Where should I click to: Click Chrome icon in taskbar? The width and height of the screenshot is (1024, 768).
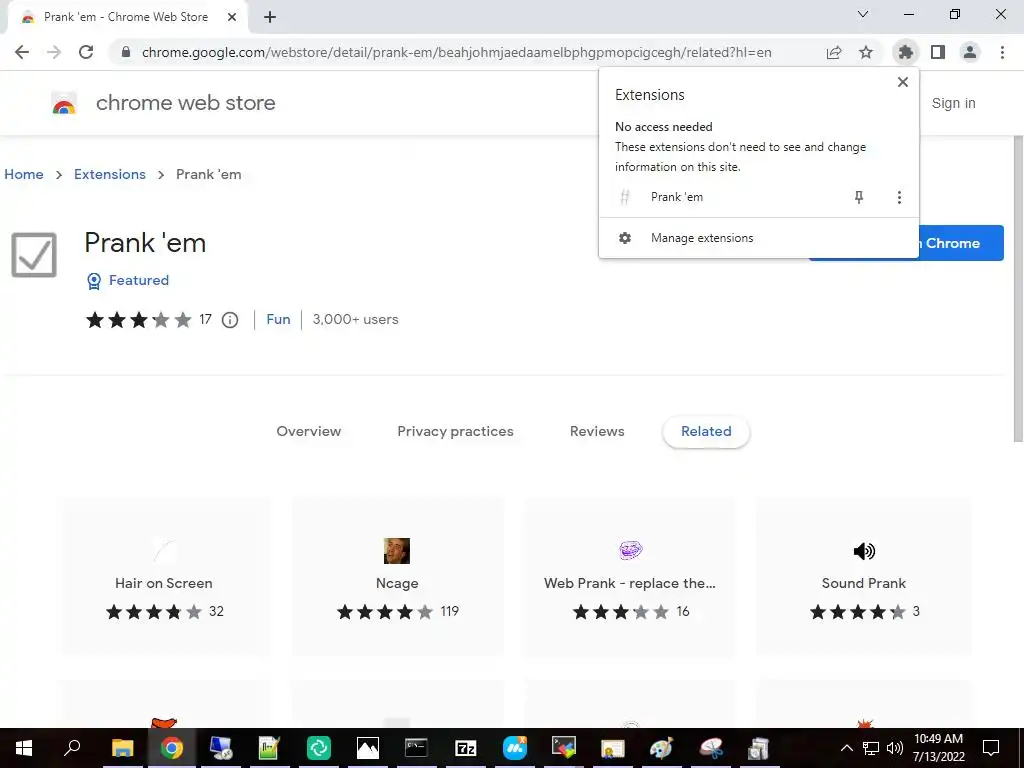[x=172, y=748]
